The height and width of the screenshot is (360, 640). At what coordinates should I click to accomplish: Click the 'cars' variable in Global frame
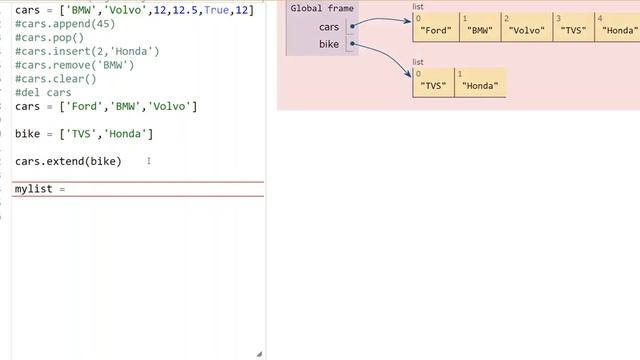(x=329, y=27)
